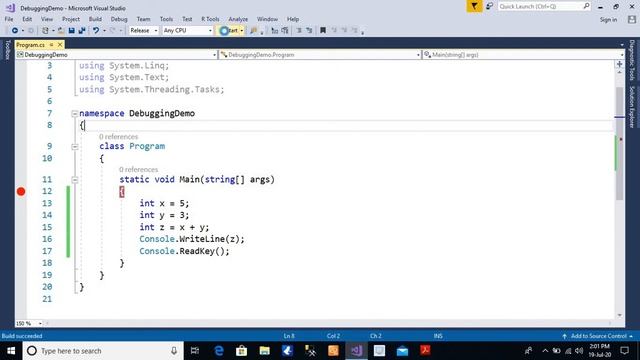Screen dimensions: 640x360
Task: Click the Start debugging button
Action: [229, 31]
